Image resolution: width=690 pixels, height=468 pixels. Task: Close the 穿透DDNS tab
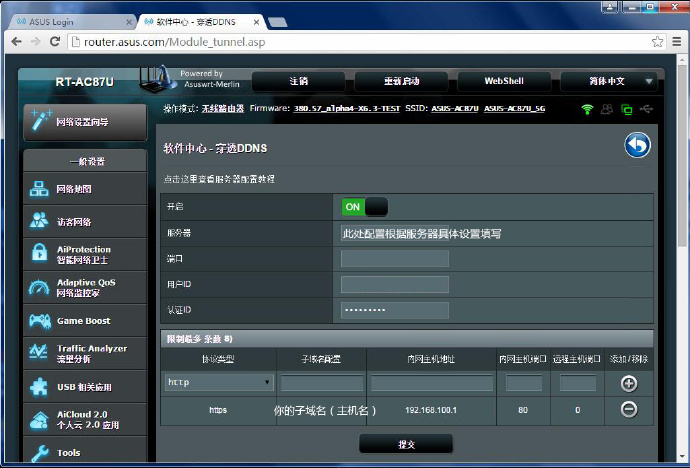pyautogui.click(x=257, y=22)
